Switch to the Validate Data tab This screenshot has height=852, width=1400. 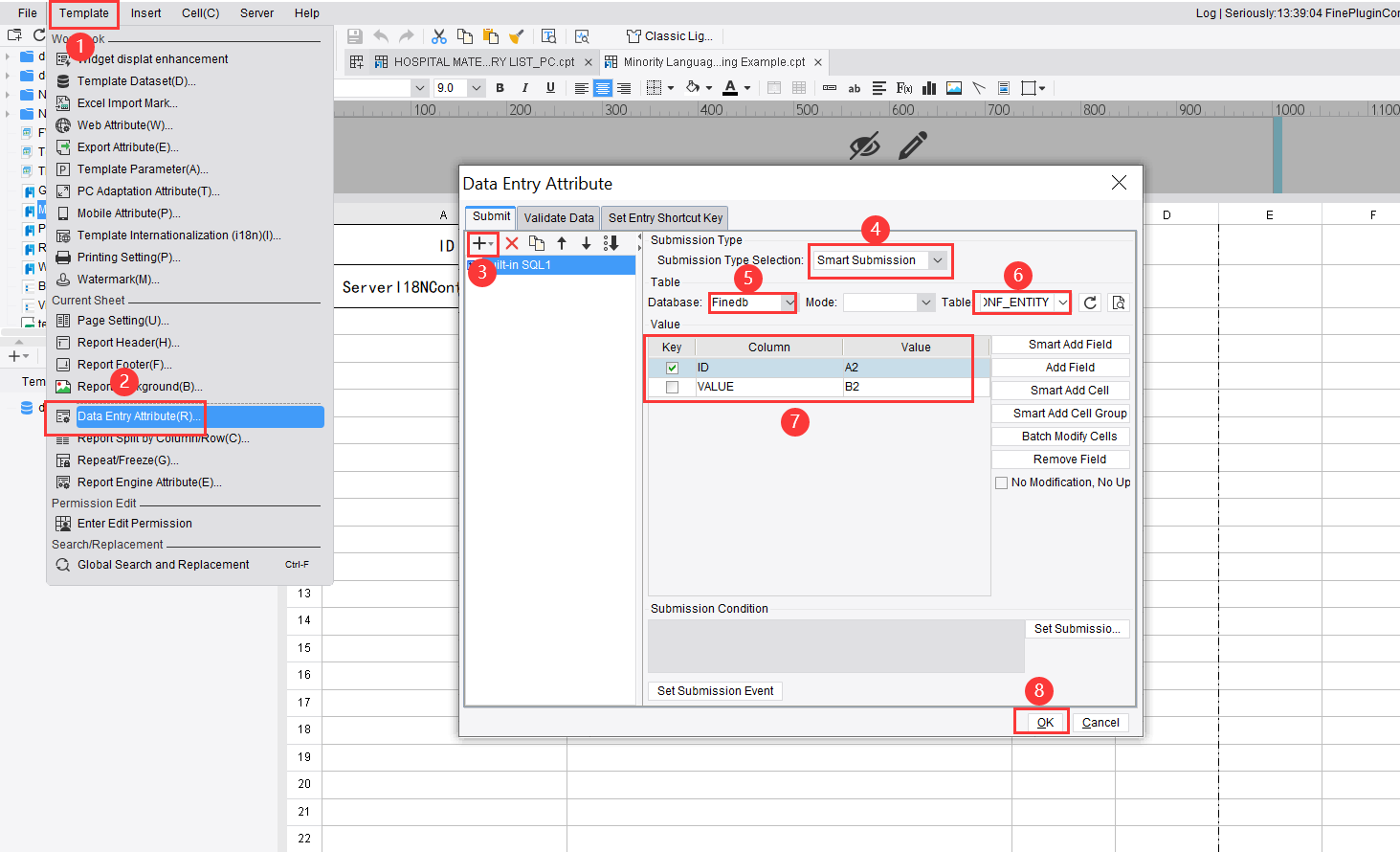coord(558,216)
